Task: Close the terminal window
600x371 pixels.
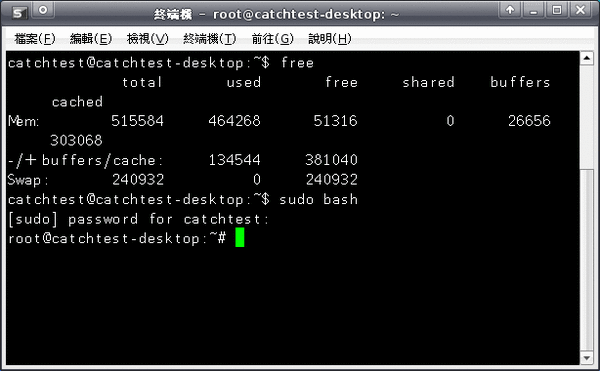Action: click(x=580, y=10)
